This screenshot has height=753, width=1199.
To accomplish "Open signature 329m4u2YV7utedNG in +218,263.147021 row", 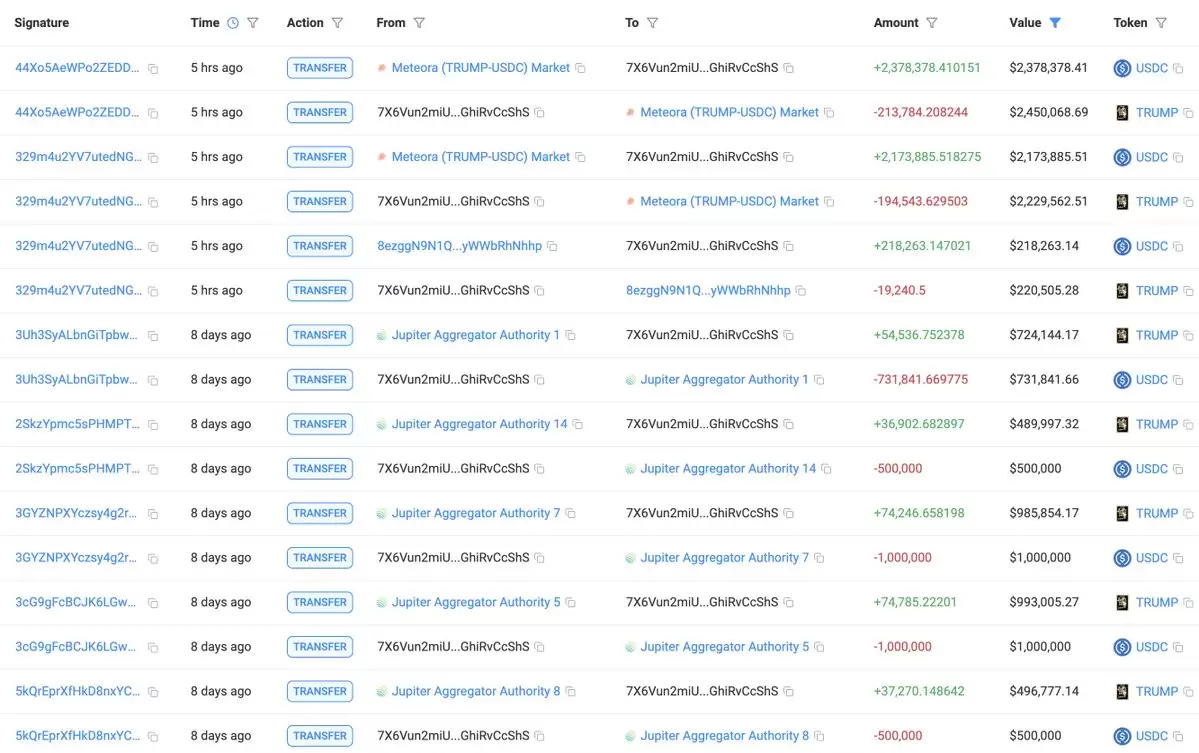I will coord(78,245).
